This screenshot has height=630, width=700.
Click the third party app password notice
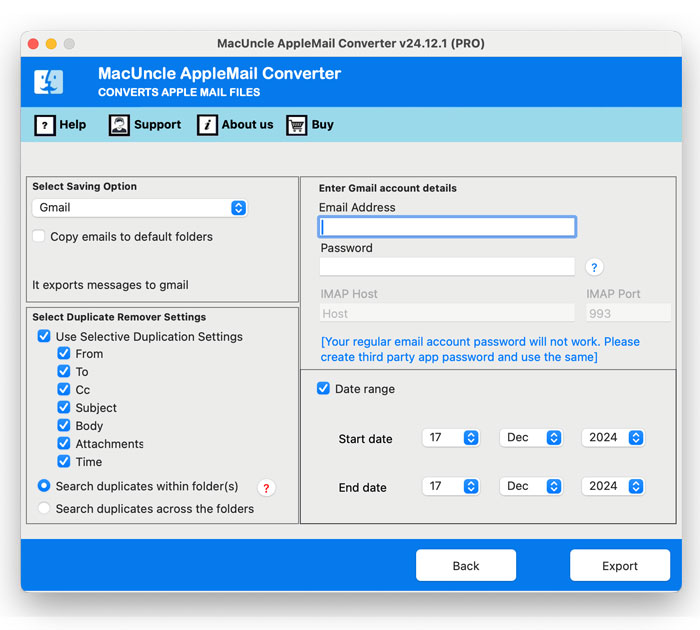point(480,349)
